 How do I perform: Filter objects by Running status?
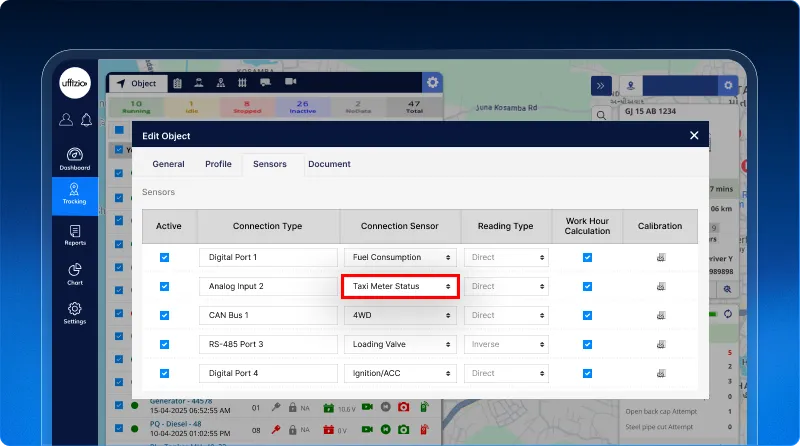click(x=136, y=107)
